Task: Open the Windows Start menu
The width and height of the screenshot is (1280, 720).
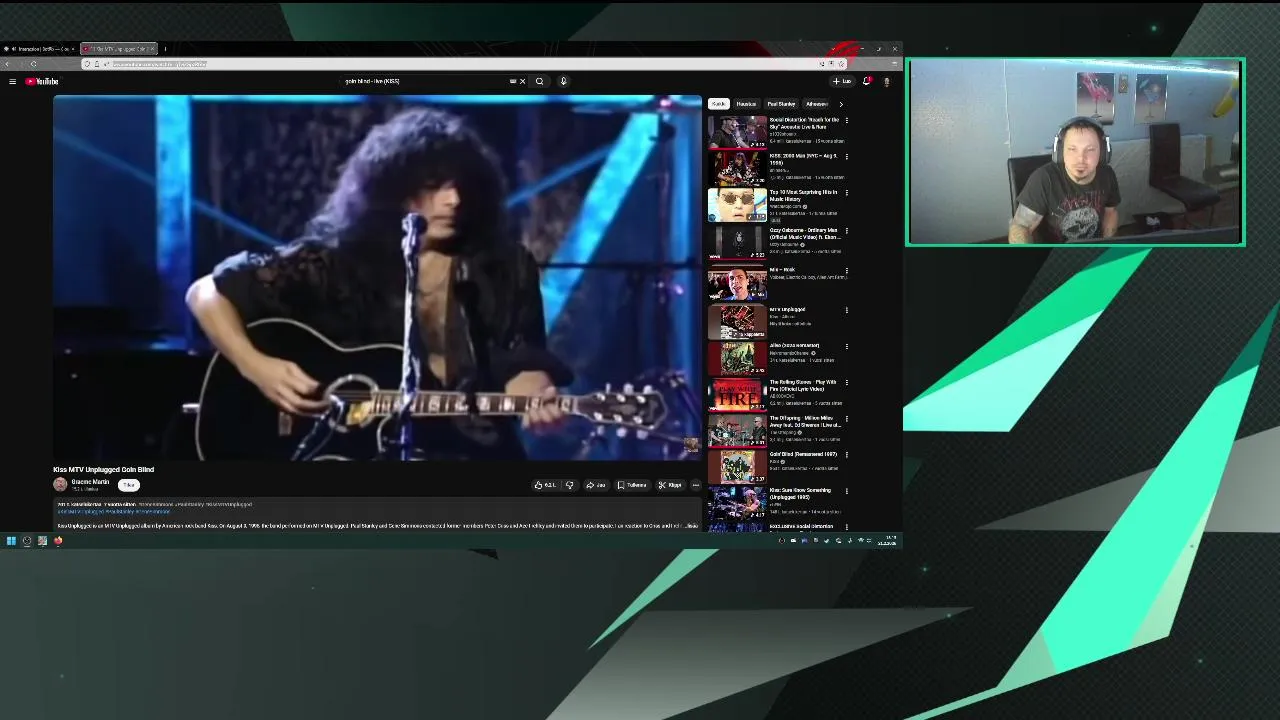Action: pos(11,541)
